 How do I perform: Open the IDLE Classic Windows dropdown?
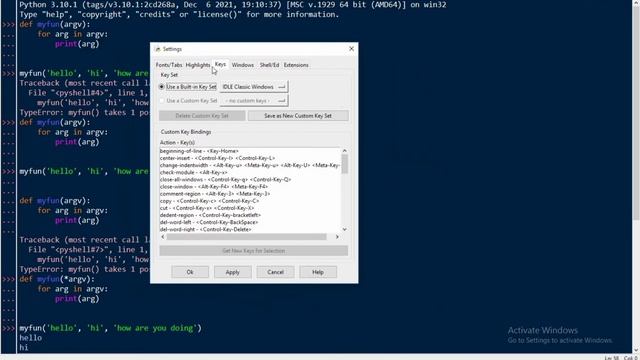point(254,87)
